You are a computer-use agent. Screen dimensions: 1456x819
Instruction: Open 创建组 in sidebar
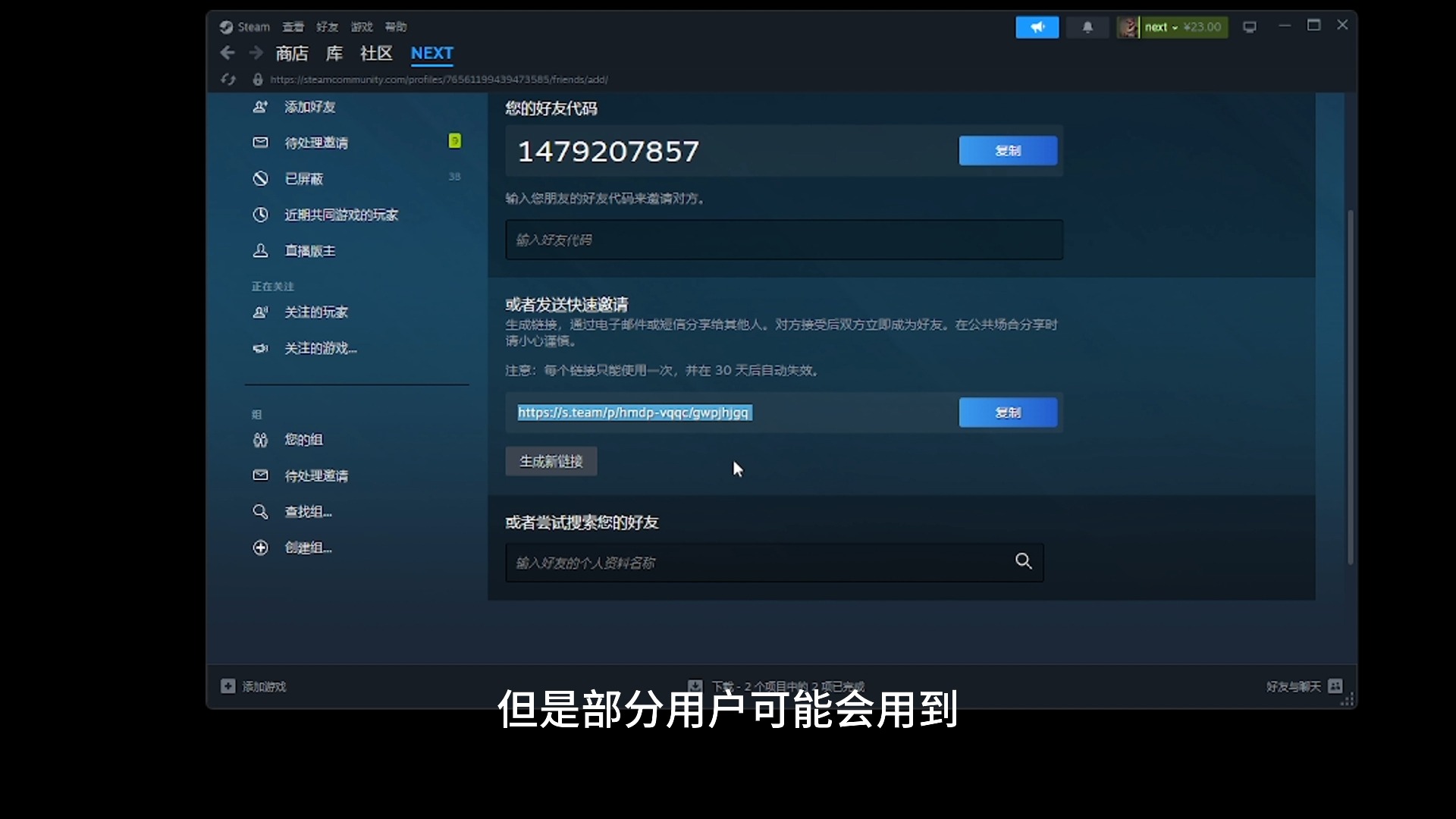(308, 548)
